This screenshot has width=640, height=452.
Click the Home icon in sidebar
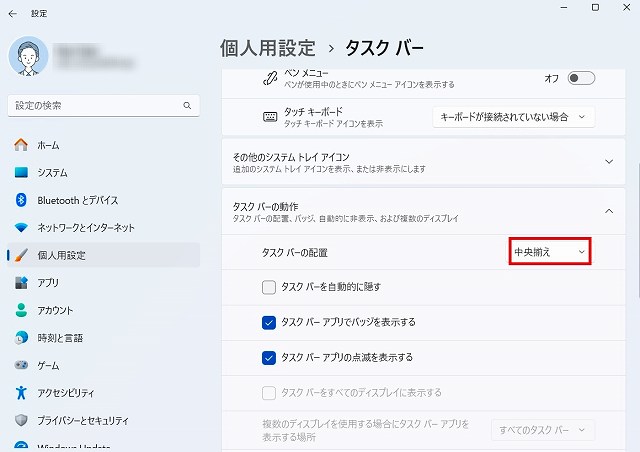[x=21, y=145]
